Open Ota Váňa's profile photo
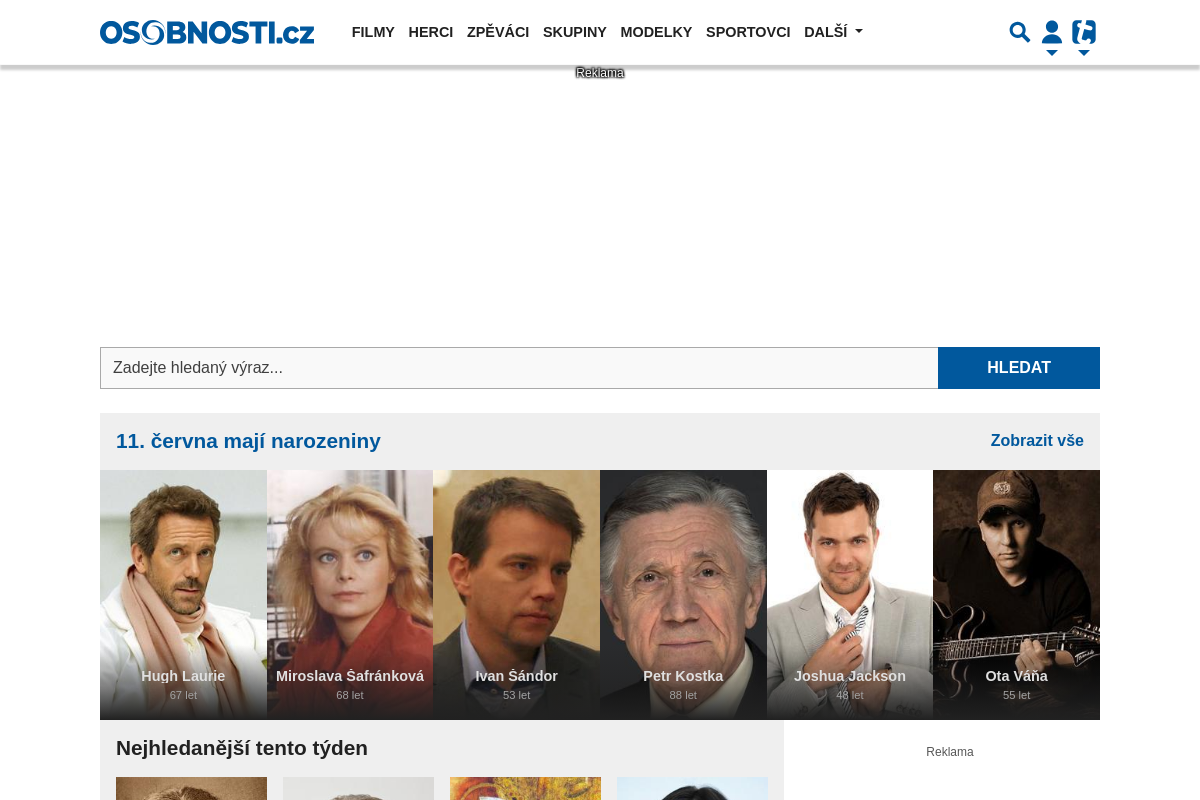This screenshot has width=1200, height=800. tap(1017, 595)
